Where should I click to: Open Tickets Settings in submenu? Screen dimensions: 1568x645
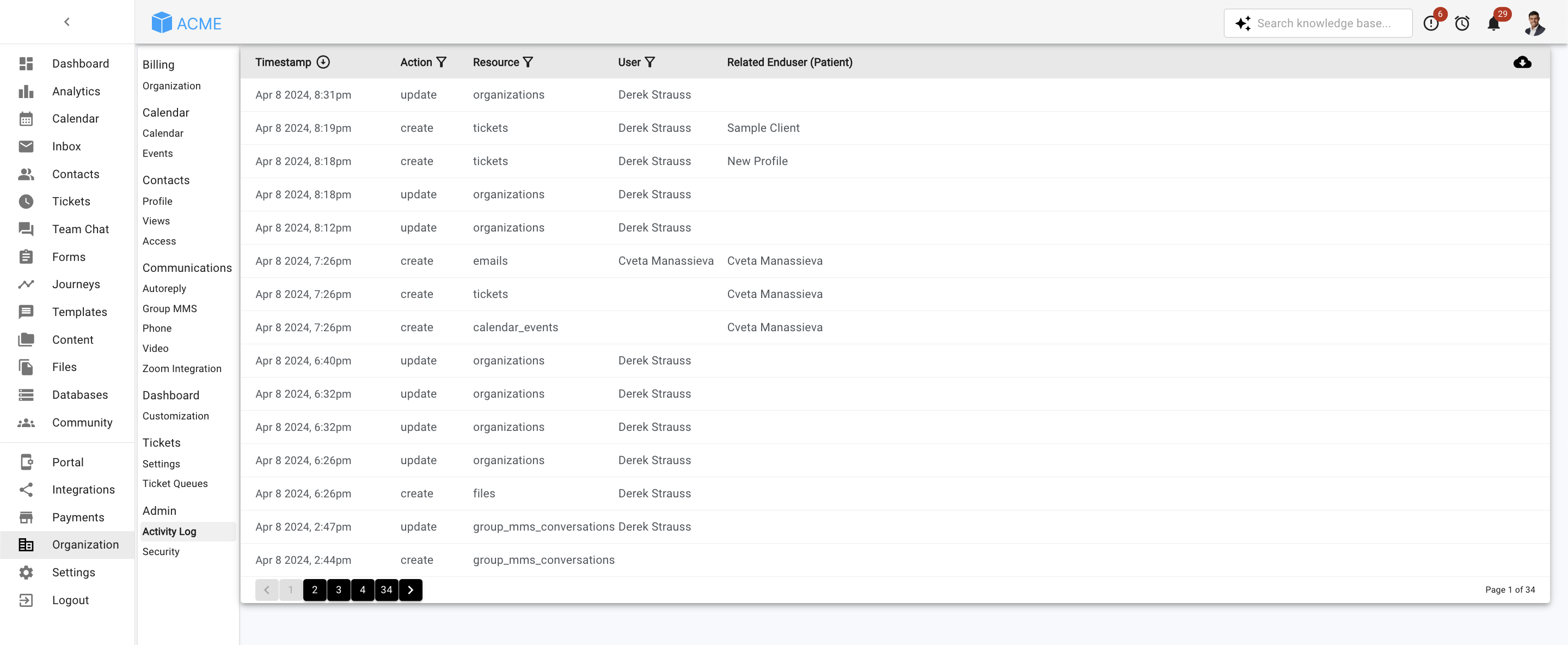pyautogui.click(x=161, y=464)
